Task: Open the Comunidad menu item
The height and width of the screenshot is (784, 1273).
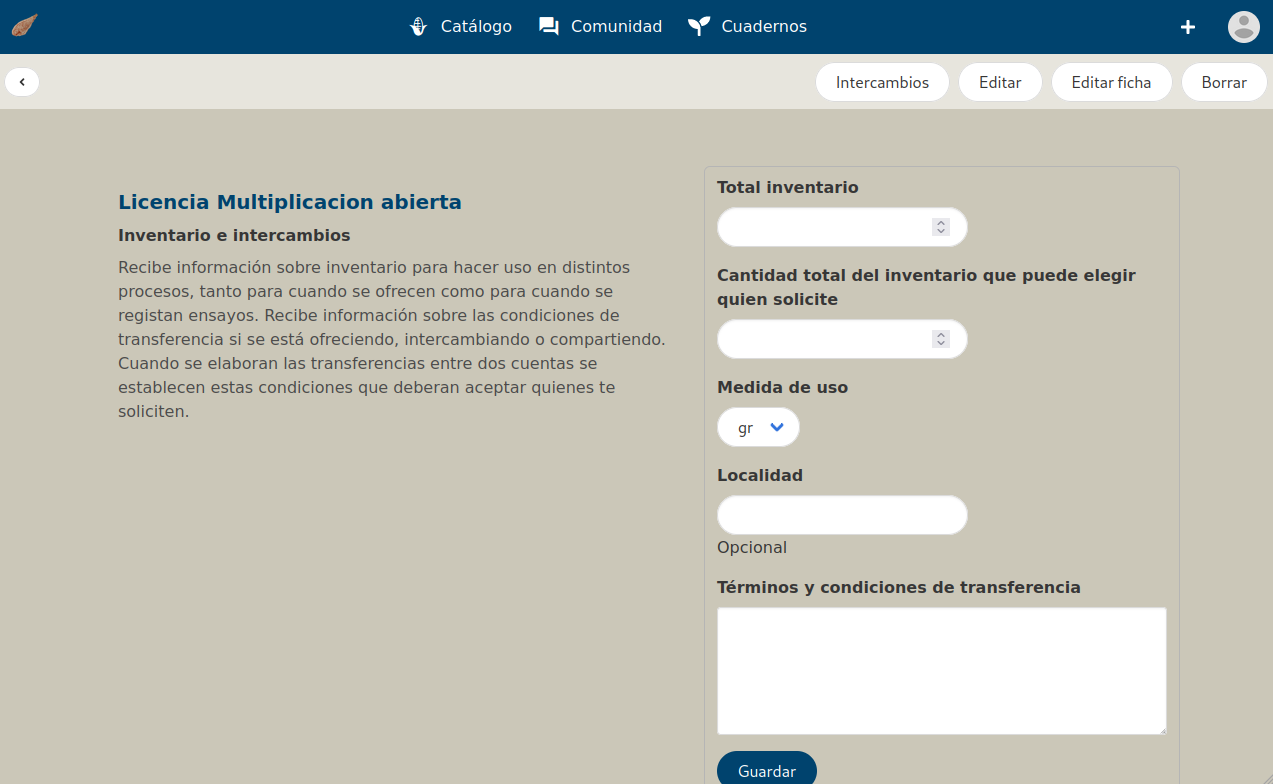Action: pos(600,27)
